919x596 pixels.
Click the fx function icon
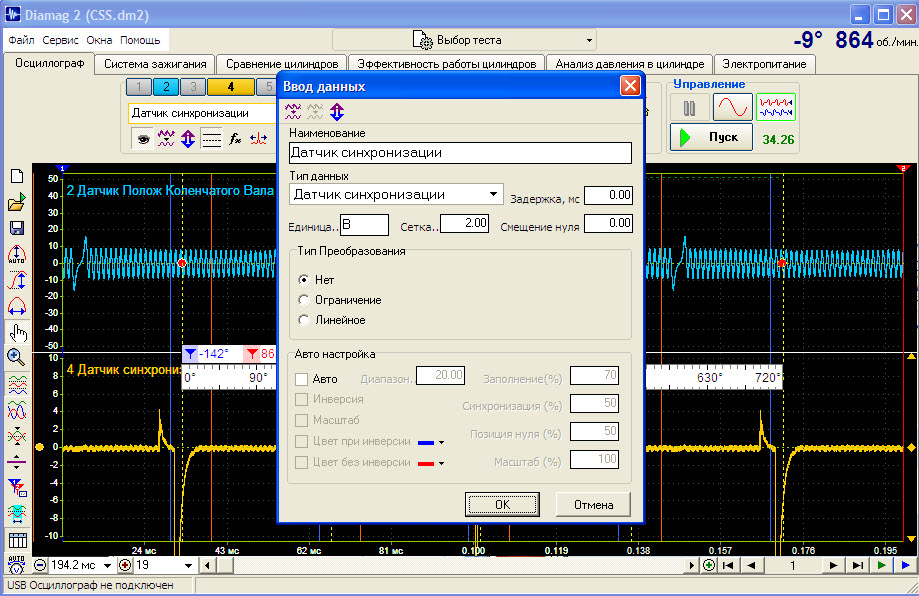(x=235, y=139)
